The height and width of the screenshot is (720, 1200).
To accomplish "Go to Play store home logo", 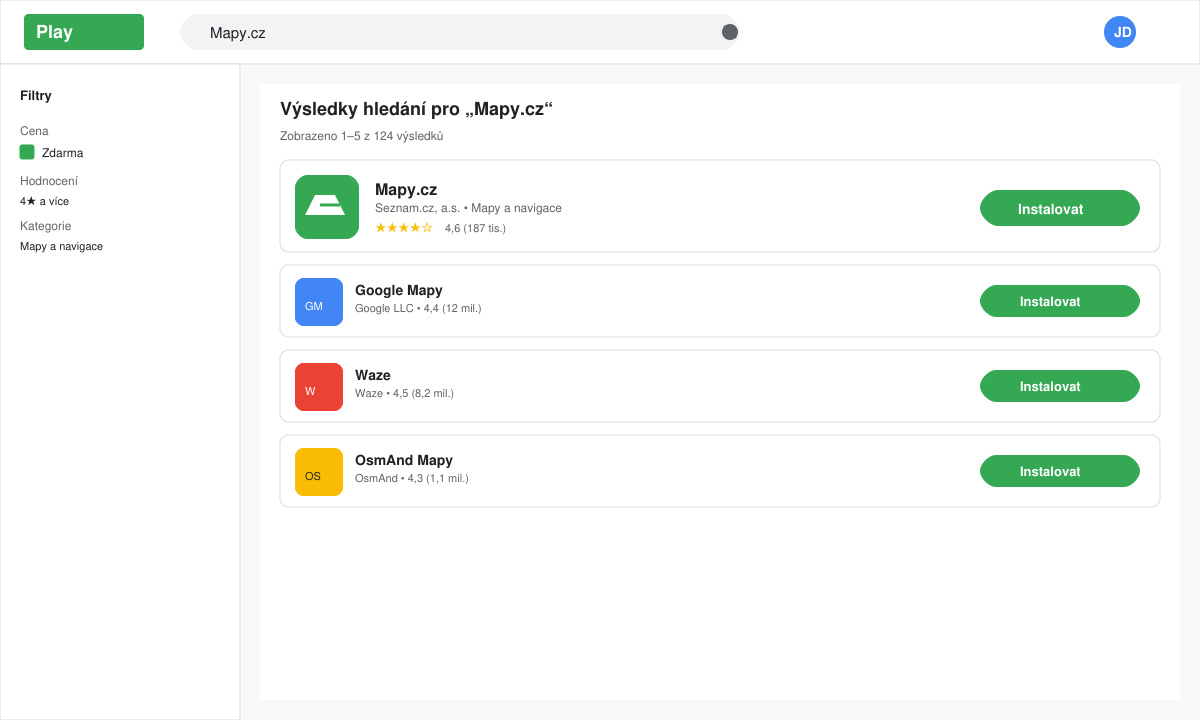I will [84, 32].
